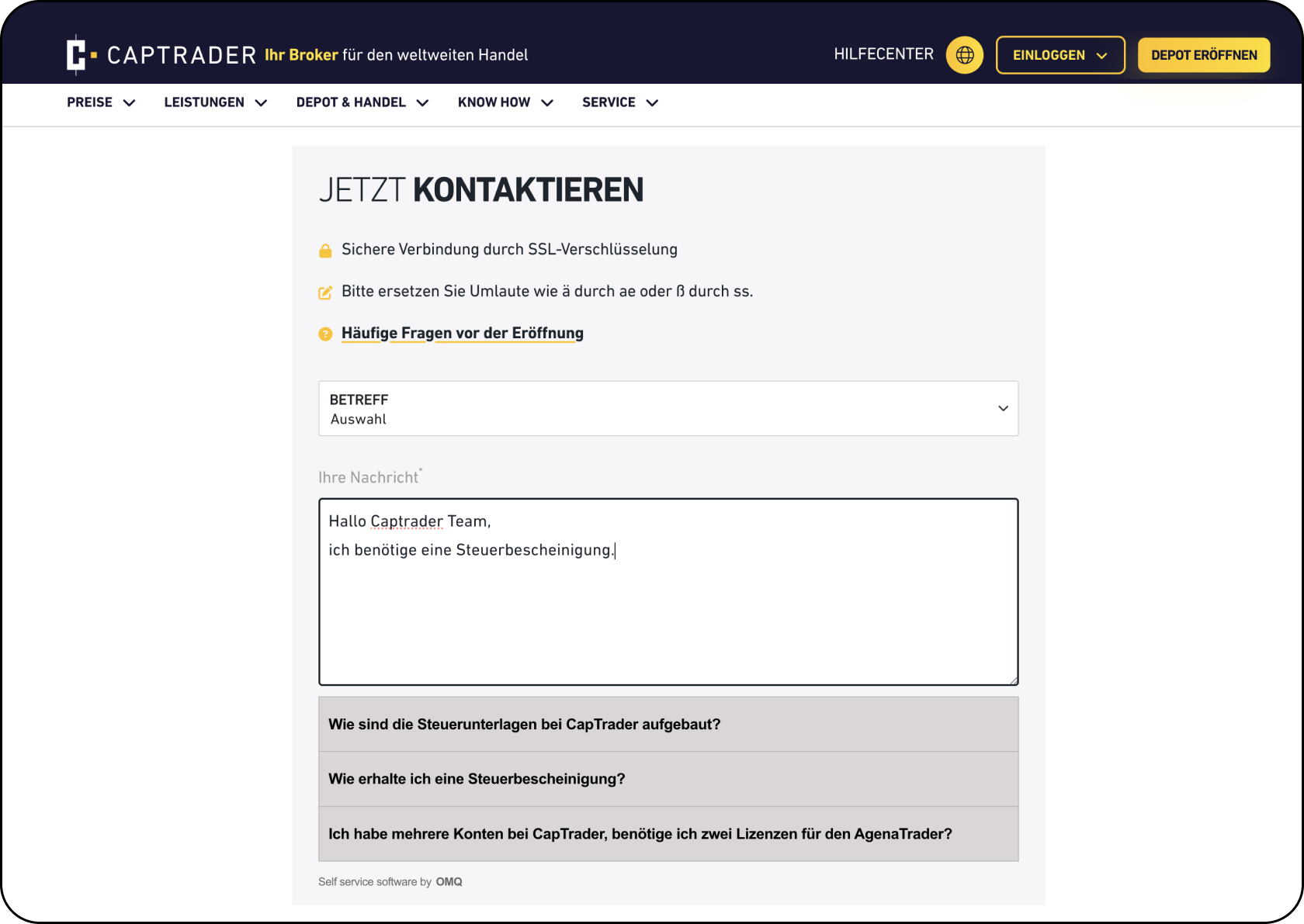Expand the Know How menu
Viewport: 1304px width, 924px height.
click(x=505, y=102)
